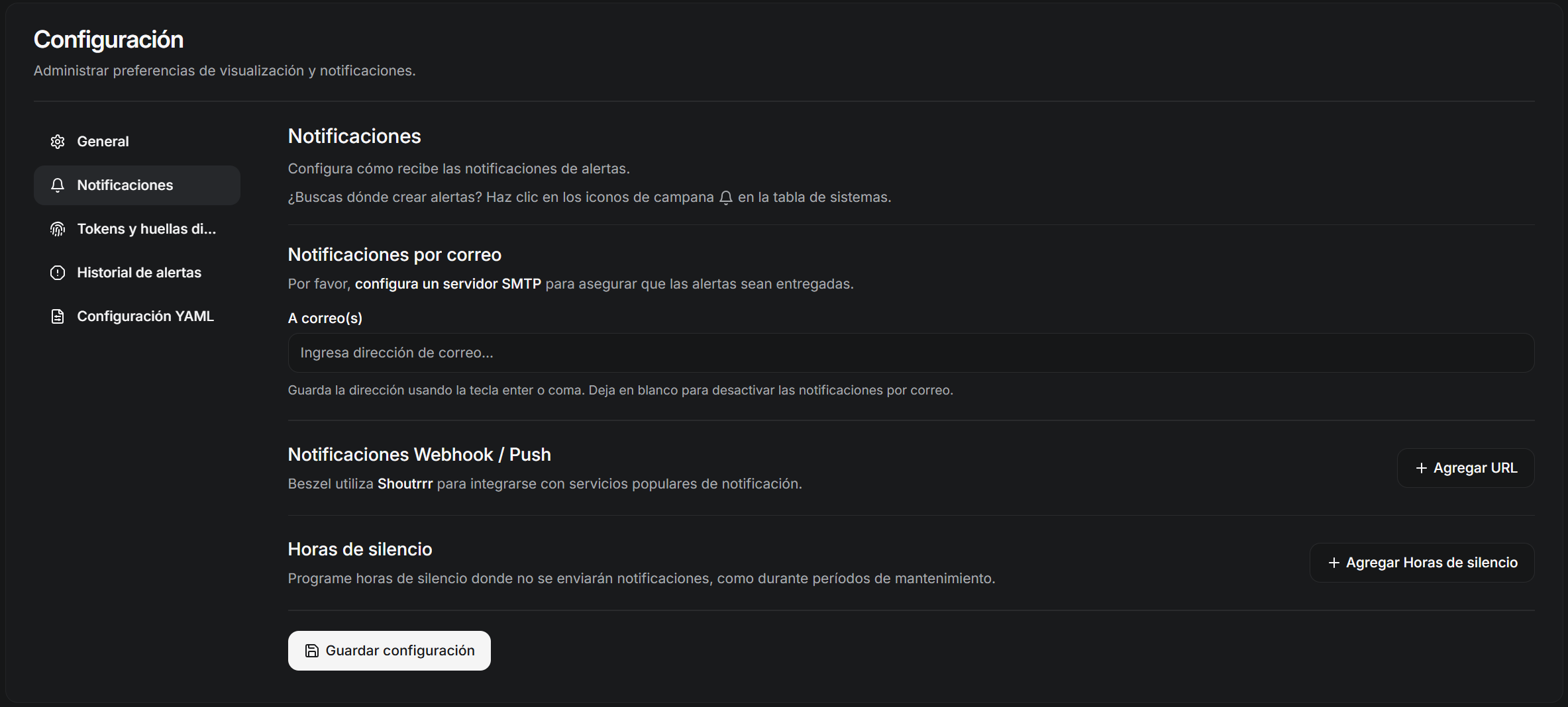1568x707 pixels.
Task: Click the floppy disk icon on Guardar button
Action: (311, 651)
